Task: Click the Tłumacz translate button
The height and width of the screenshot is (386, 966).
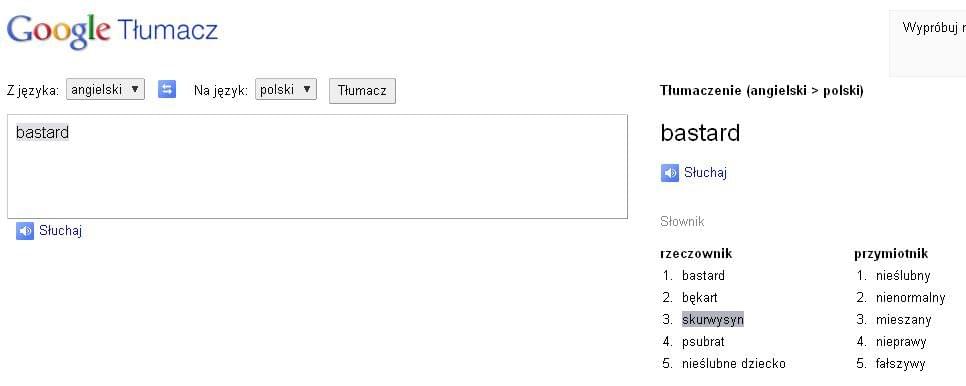Action: (x=362, y=90)
